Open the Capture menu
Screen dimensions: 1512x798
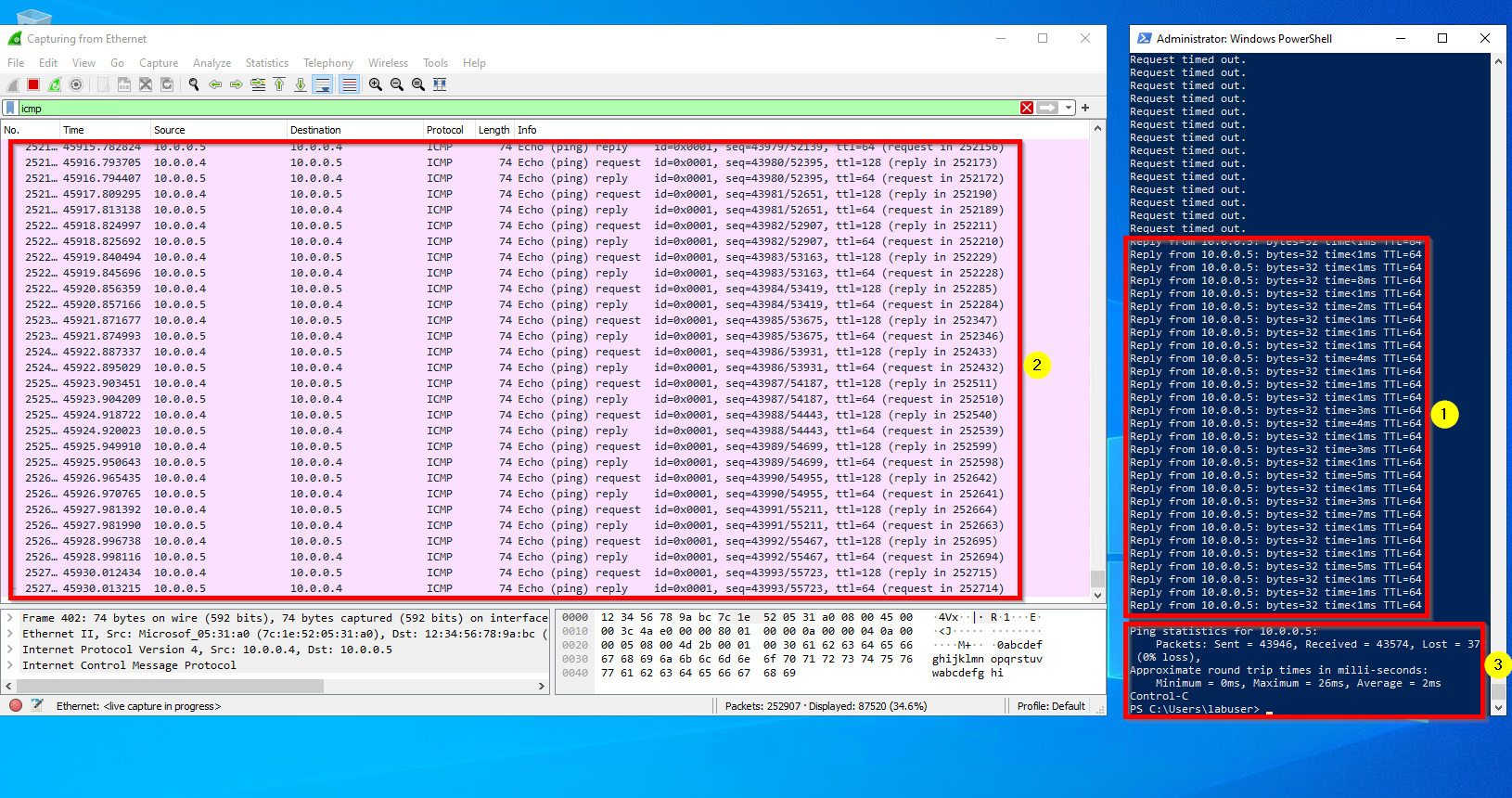[159, 63]
